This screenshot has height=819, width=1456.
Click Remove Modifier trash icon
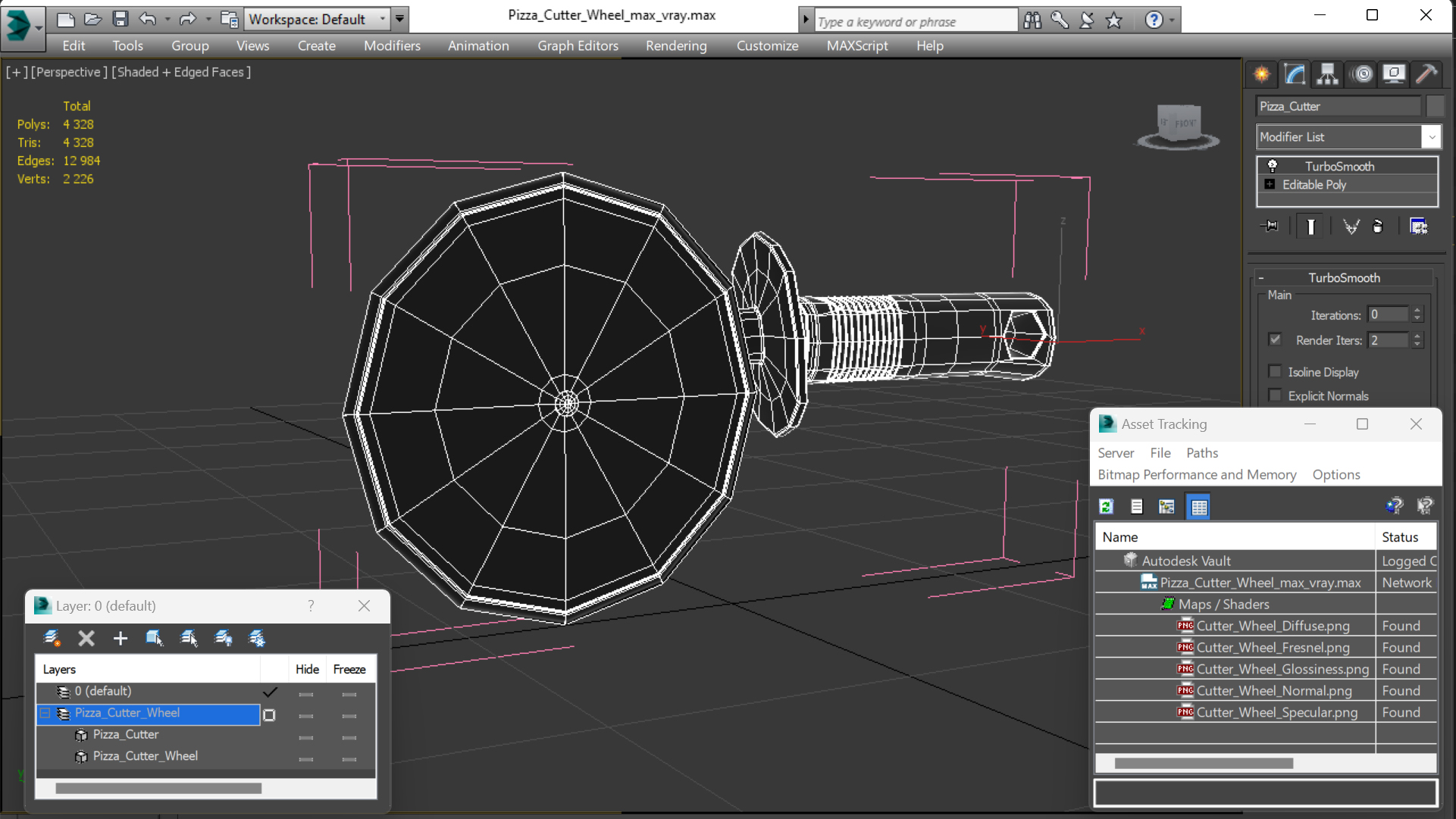[x=1378, y=226]
